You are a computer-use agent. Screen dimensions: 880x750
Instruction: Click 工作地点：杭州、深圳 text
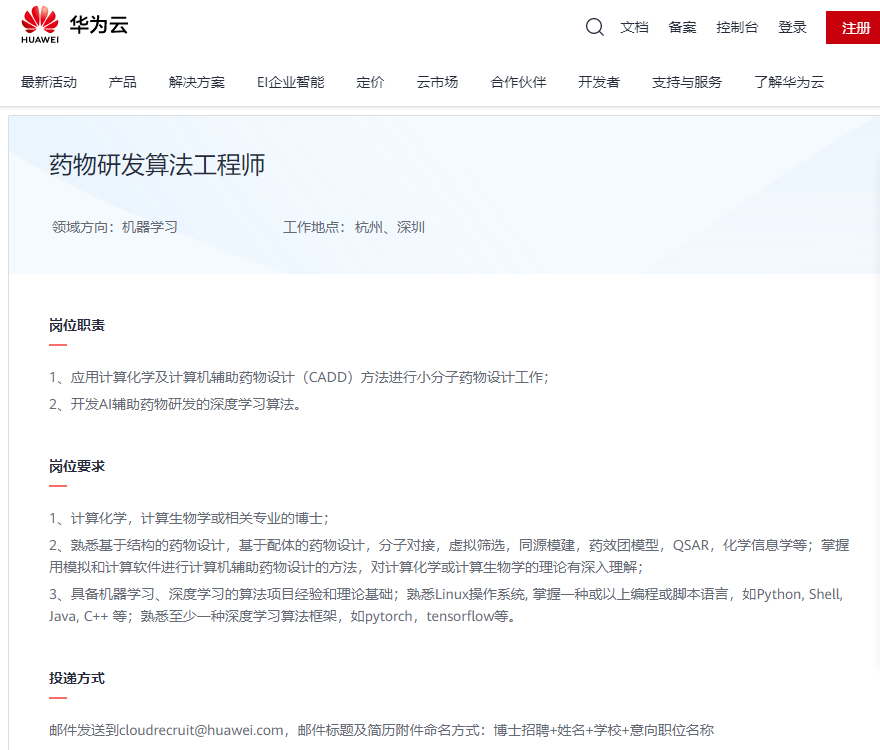point(354,227)
